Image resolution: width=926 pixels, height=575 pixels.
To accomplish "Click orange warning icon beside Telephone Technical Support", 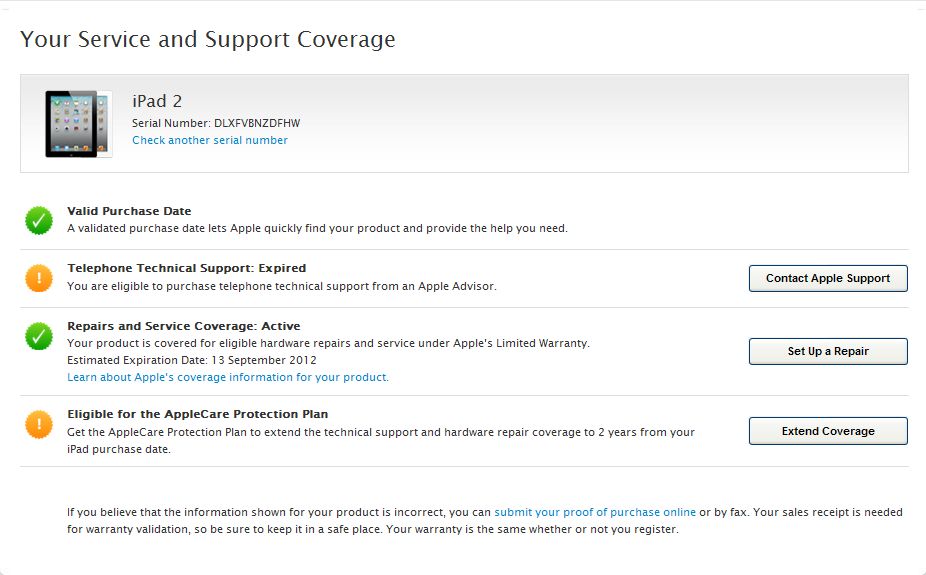I will 39,278.
